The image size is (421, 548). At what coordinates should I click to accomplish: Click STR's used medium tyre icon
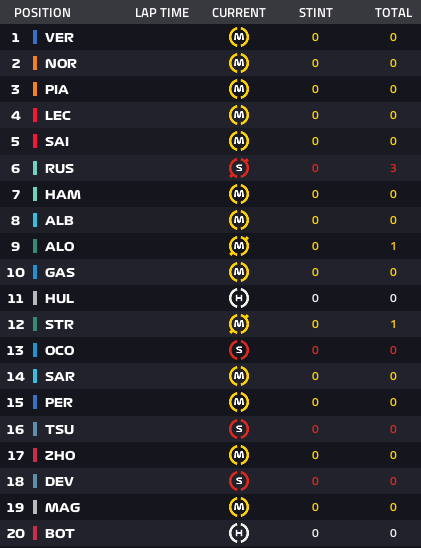239,324
